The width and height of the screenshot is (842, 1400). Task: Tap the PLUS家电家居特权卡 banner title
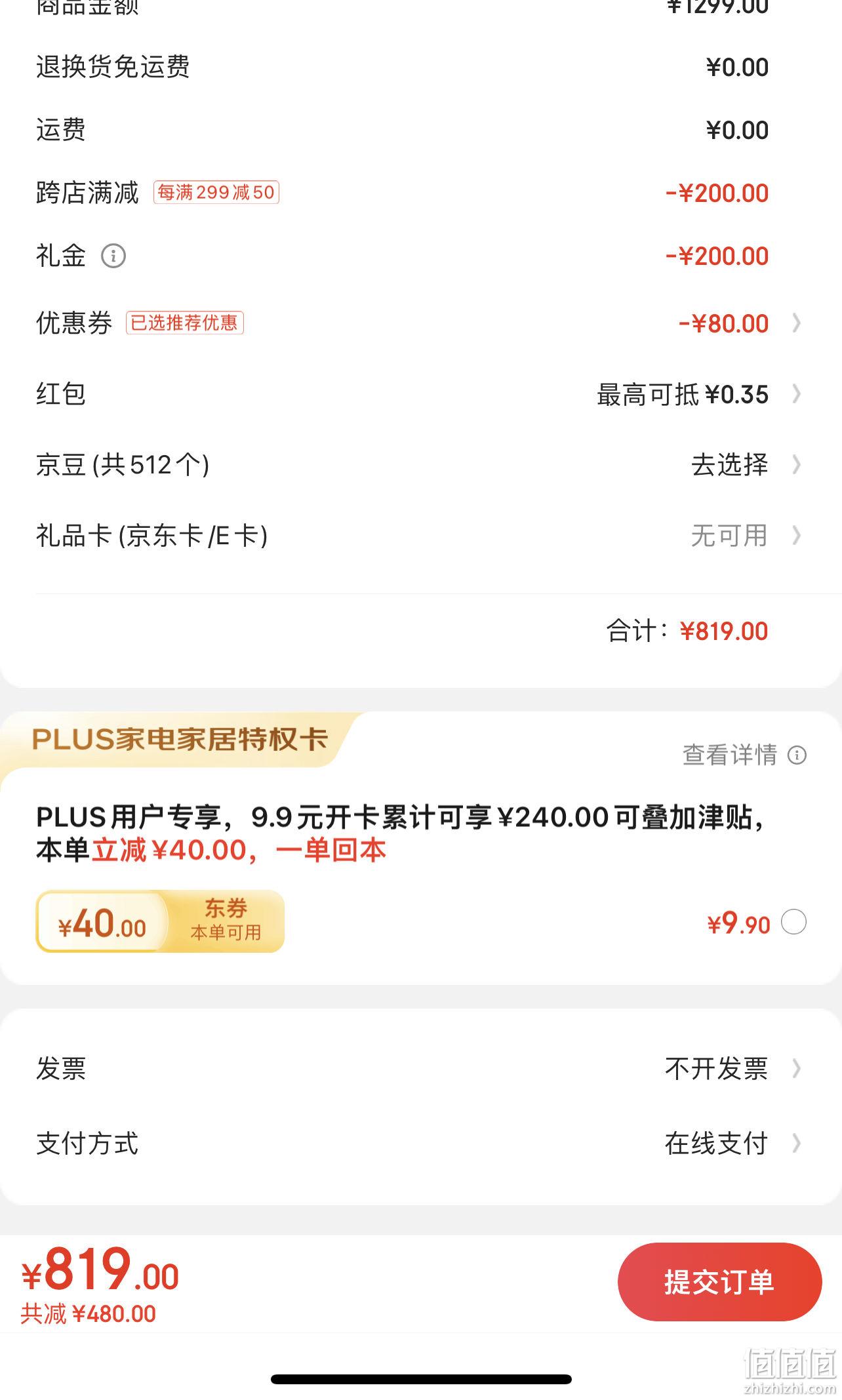pos(180,739)
